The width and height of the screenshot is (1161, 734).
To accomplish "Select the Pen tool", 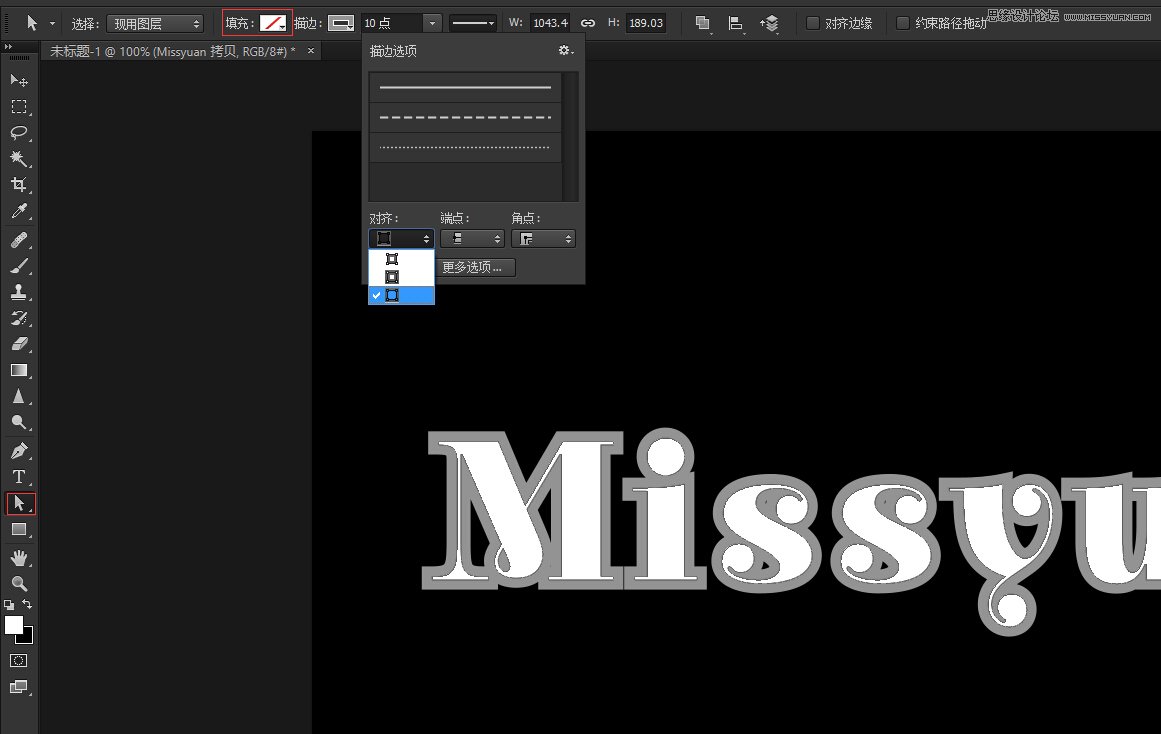I will pyautogui.click(x=19, y=450).
